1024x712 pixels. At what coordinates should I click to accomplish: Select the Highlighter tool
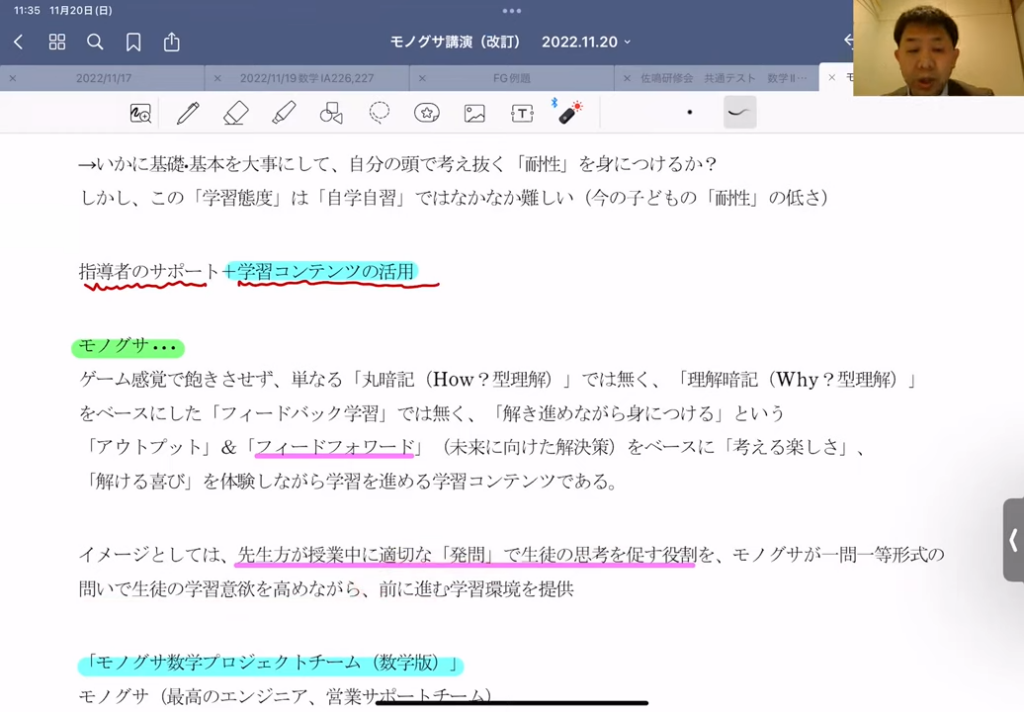point(283,113)
